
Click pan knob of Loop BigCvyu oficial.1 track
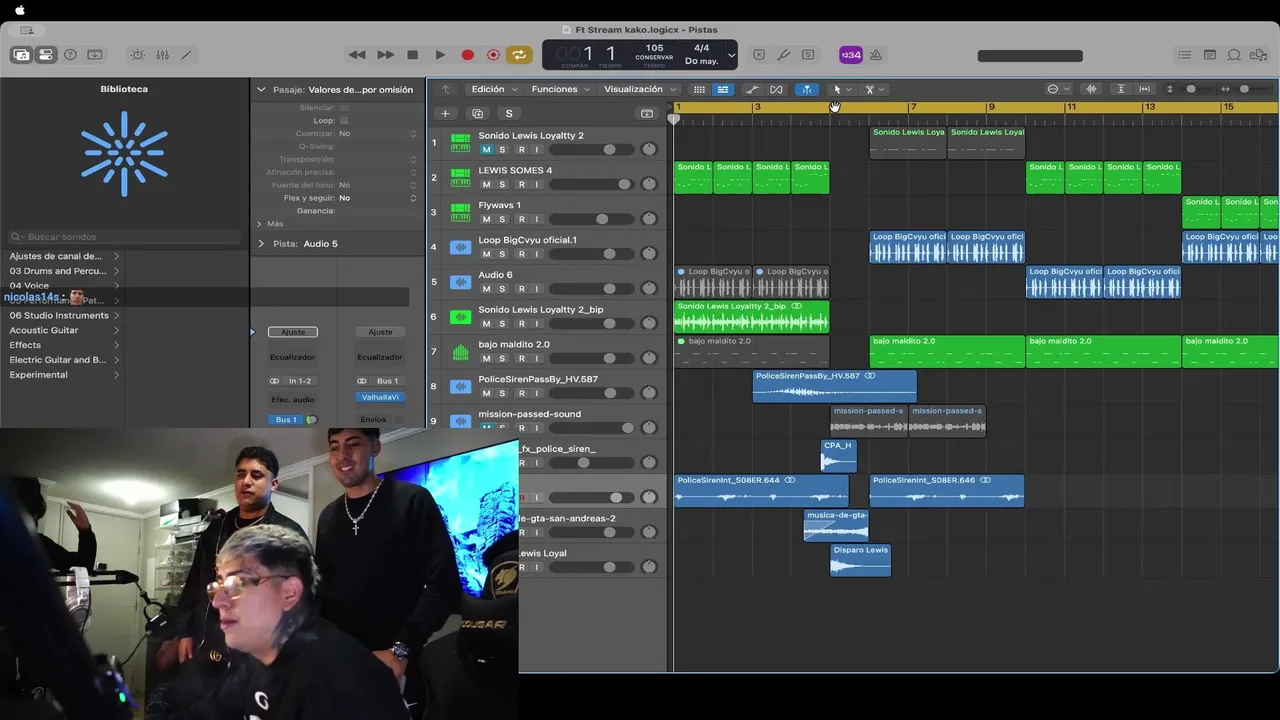tap(649, 254)
